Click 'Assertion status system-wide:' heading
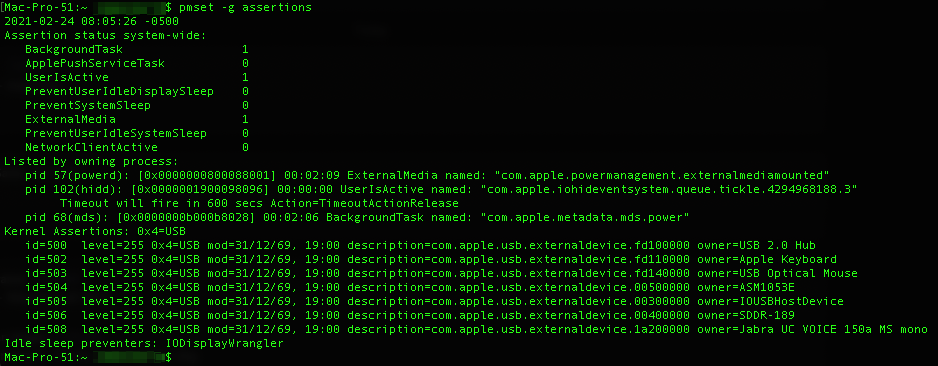The image size is (938, 366). pos(105,35)
